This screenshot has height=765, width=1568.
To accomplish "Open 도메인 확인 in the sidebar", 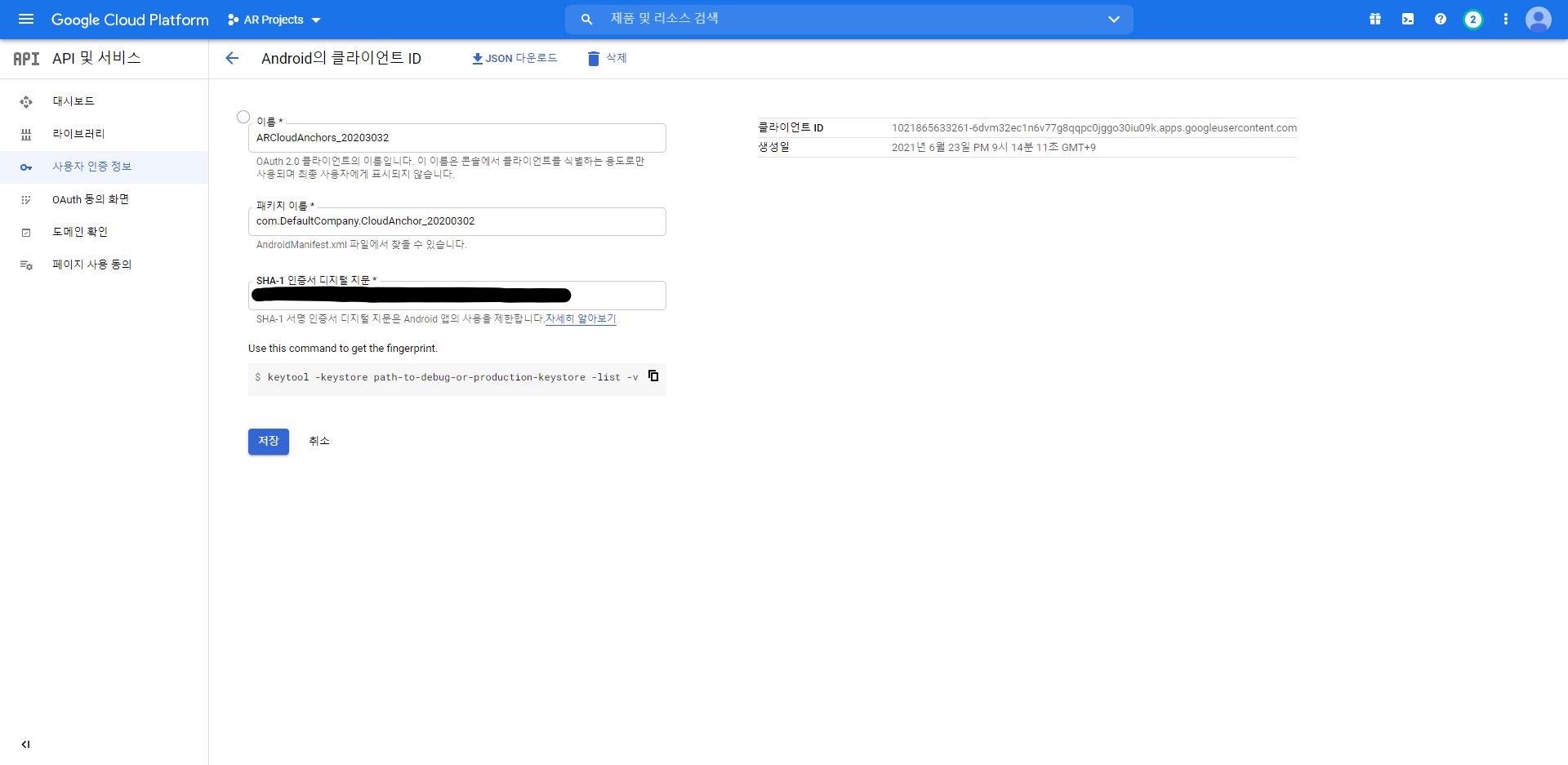I will pyautogui.click(x=104, y=232).
